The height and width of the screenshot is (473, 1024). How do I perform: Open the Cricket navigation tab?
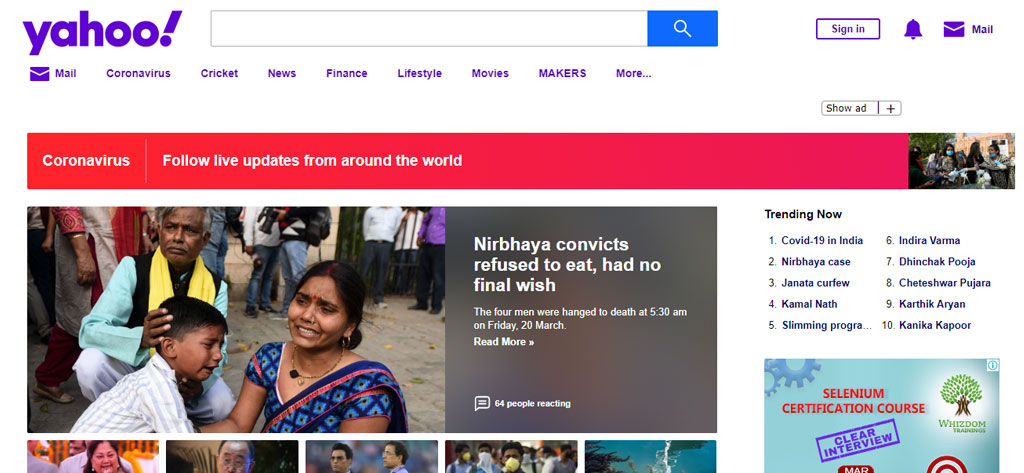(x=219, y=74)
